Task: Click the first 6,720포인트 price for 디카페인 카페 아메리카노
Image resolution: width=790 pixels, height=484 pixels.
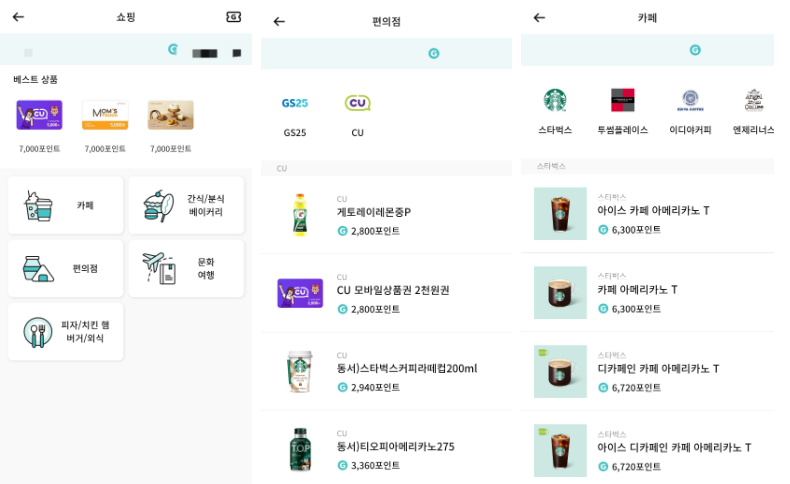Action: pos(636,388)
